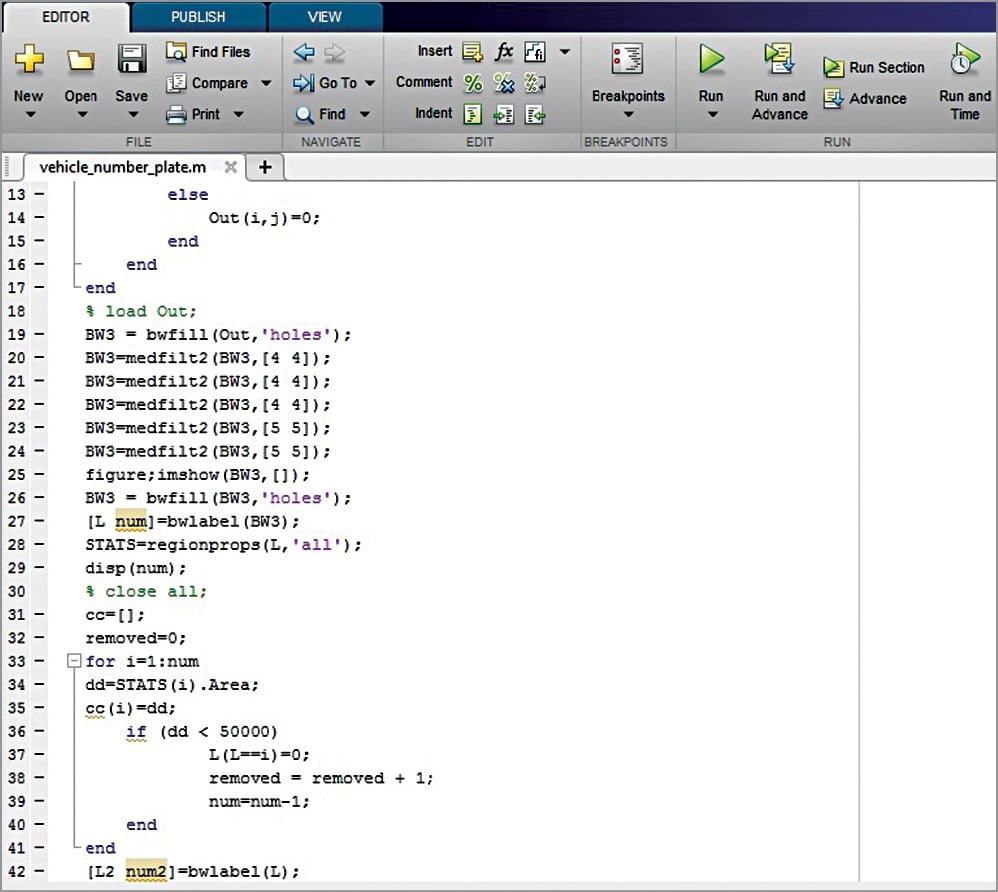Click the Run and Advance icon
998x892 pixels.
tap(779, 59)
